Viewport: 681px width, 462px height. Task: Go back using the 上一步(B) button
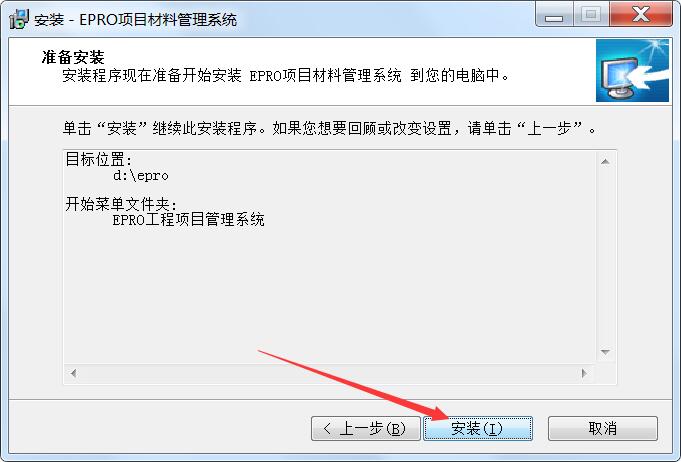click(366, 429)
